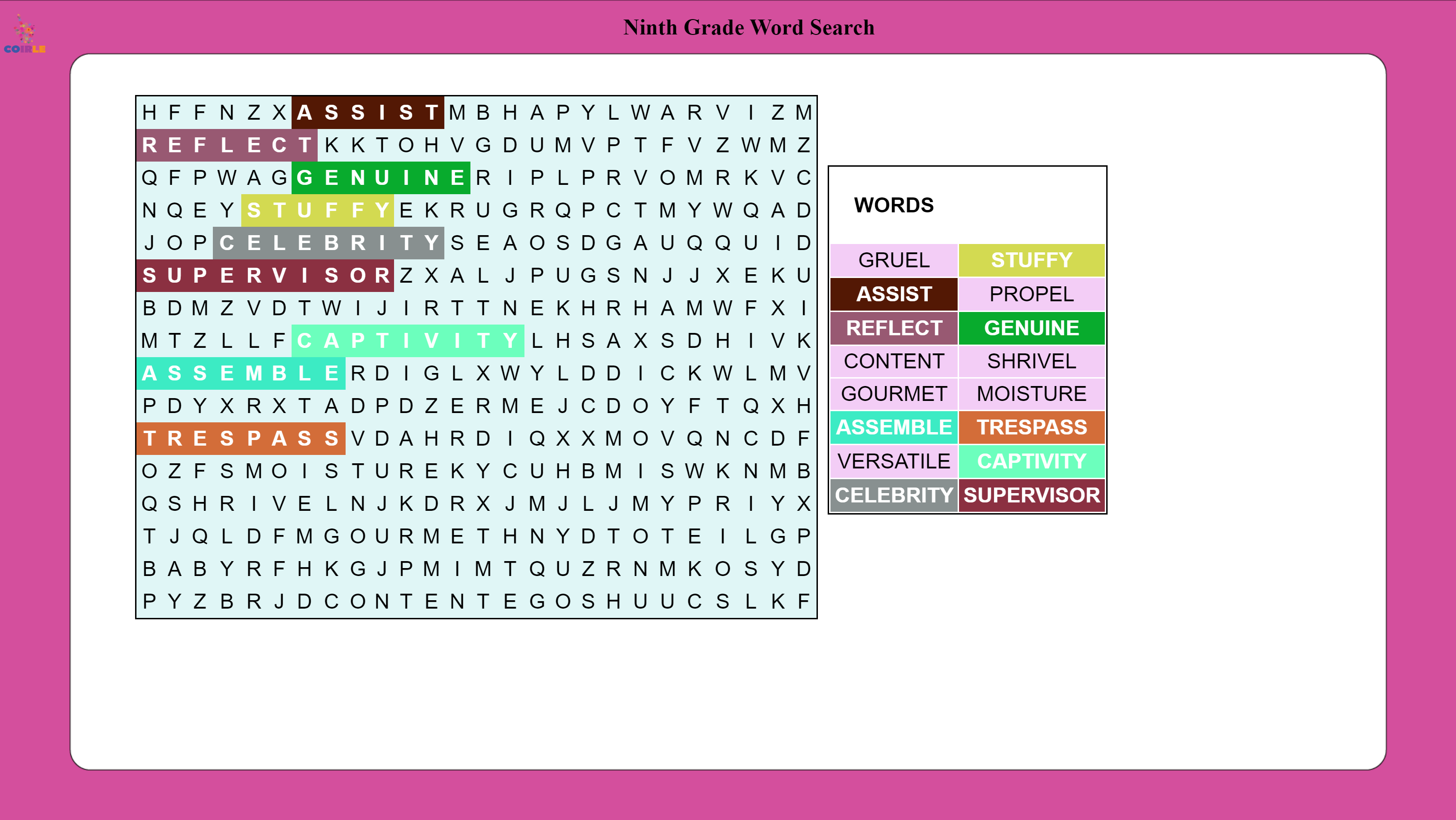Select ASSEMBLE in the word list

coord(894,427)
